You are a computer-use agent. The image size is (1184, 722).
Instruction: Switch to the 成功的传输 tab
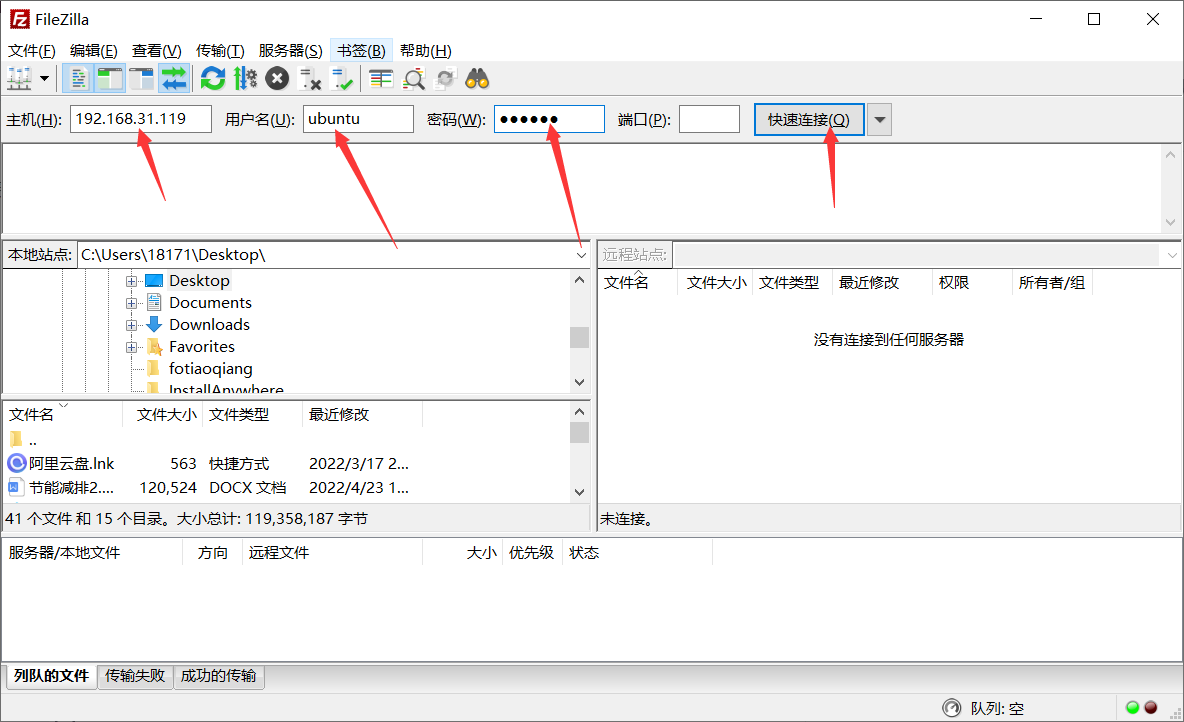click(x=218, y=676)
